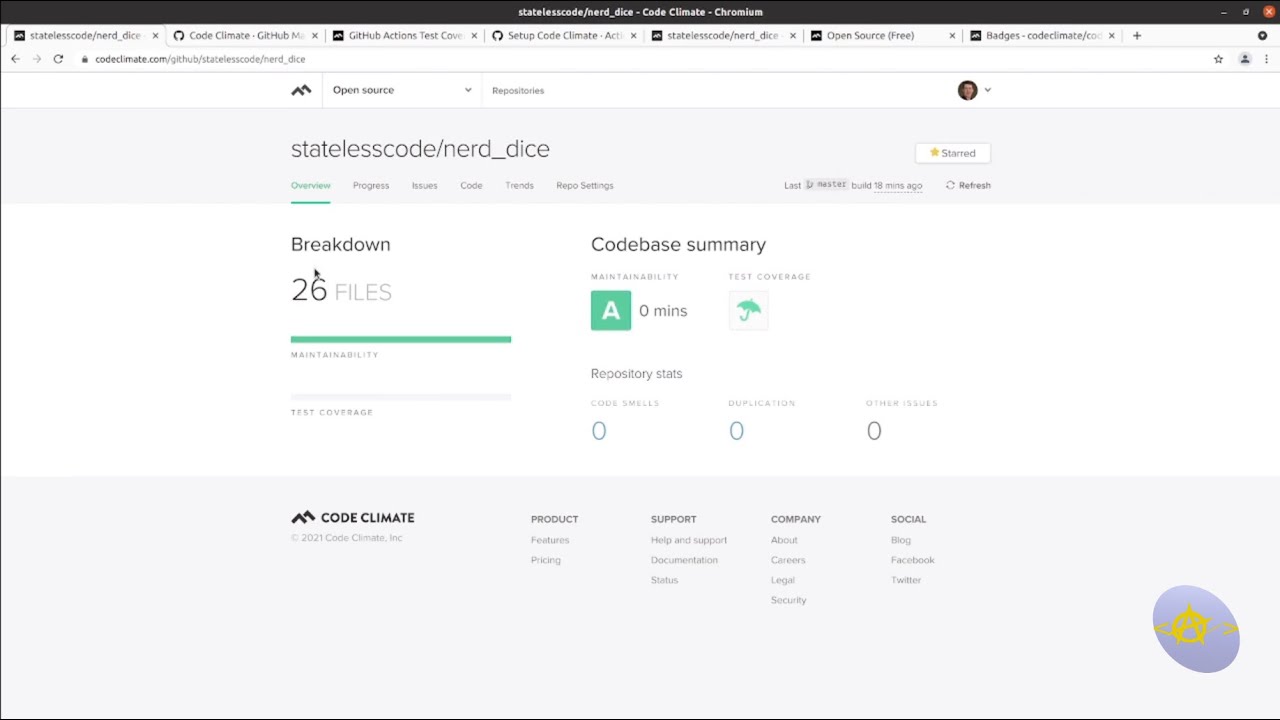The image size is (1280, 720).
Task: Open the About footer link
Action: [784, 540]
